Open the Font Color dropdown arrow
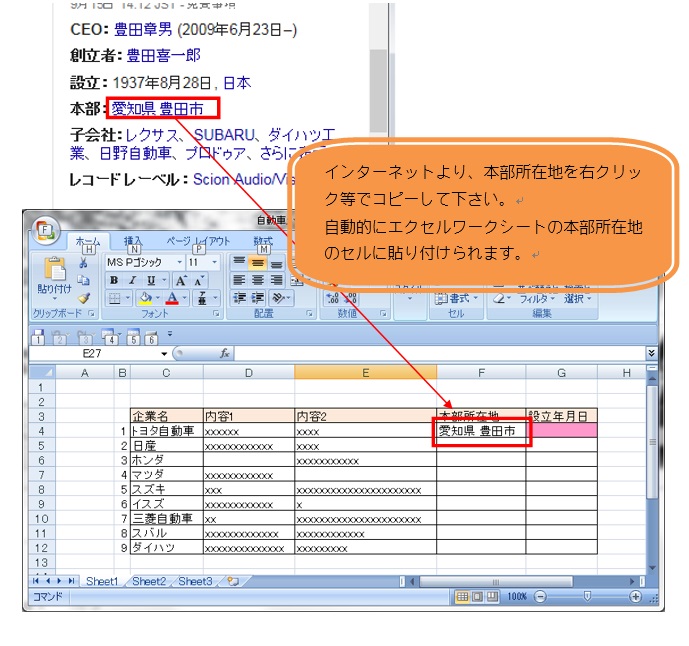The image size is (689, 646). point(185,298)
